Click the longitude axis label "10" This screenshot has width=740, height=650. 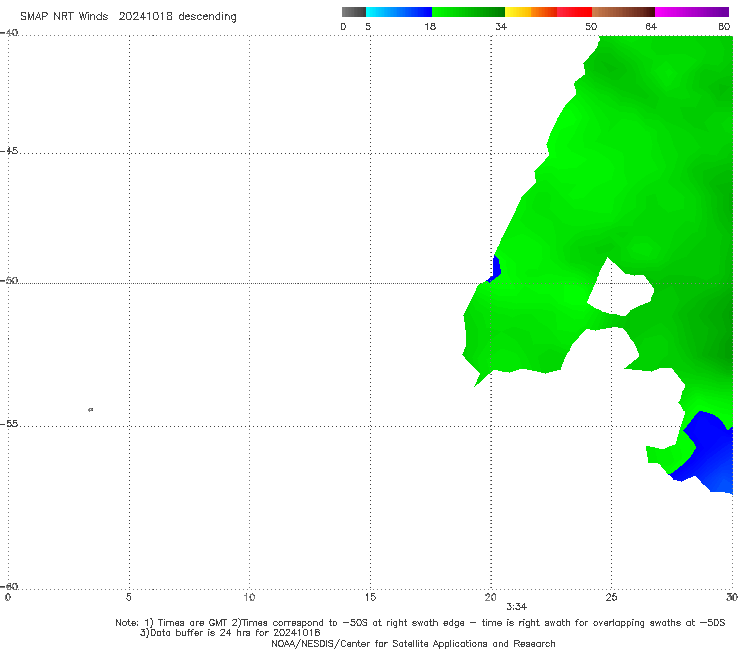pos(249,597)
